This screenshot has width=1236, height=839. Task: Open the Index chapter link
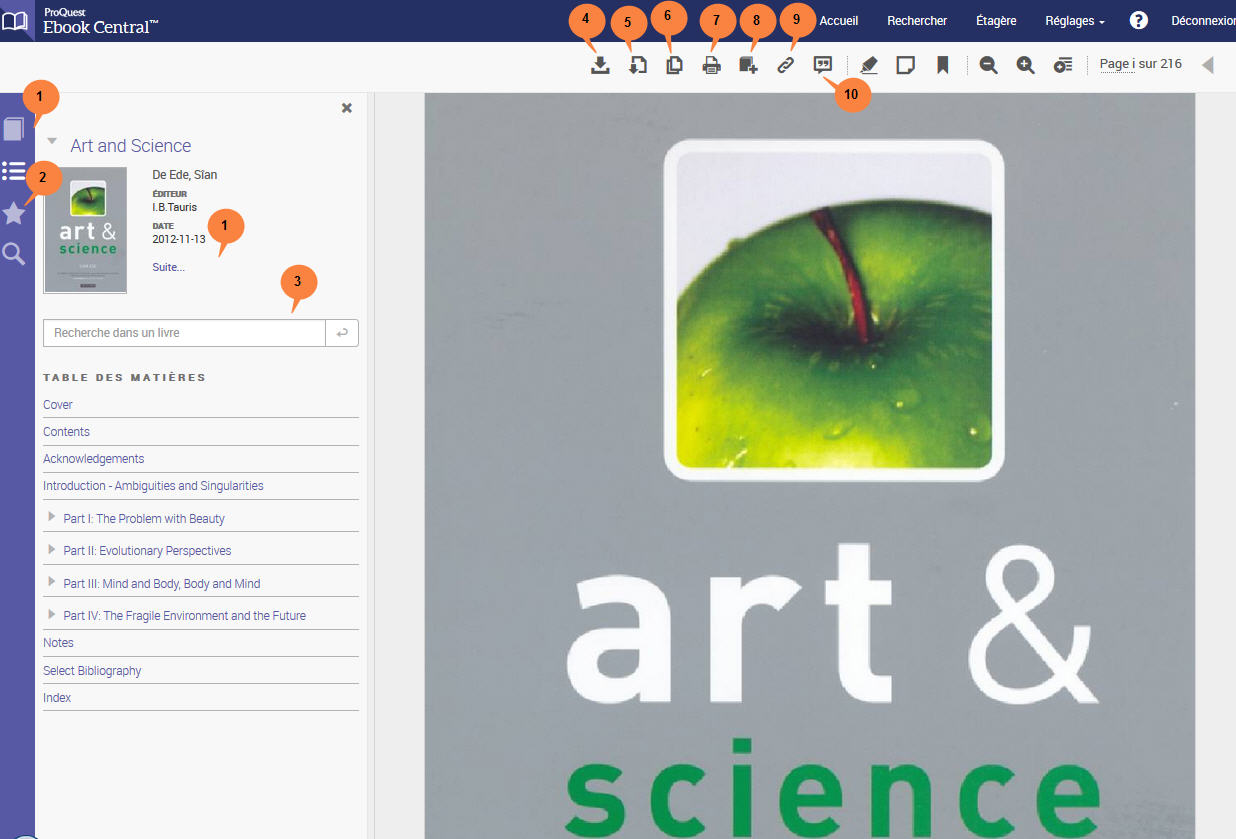point(57,698)
